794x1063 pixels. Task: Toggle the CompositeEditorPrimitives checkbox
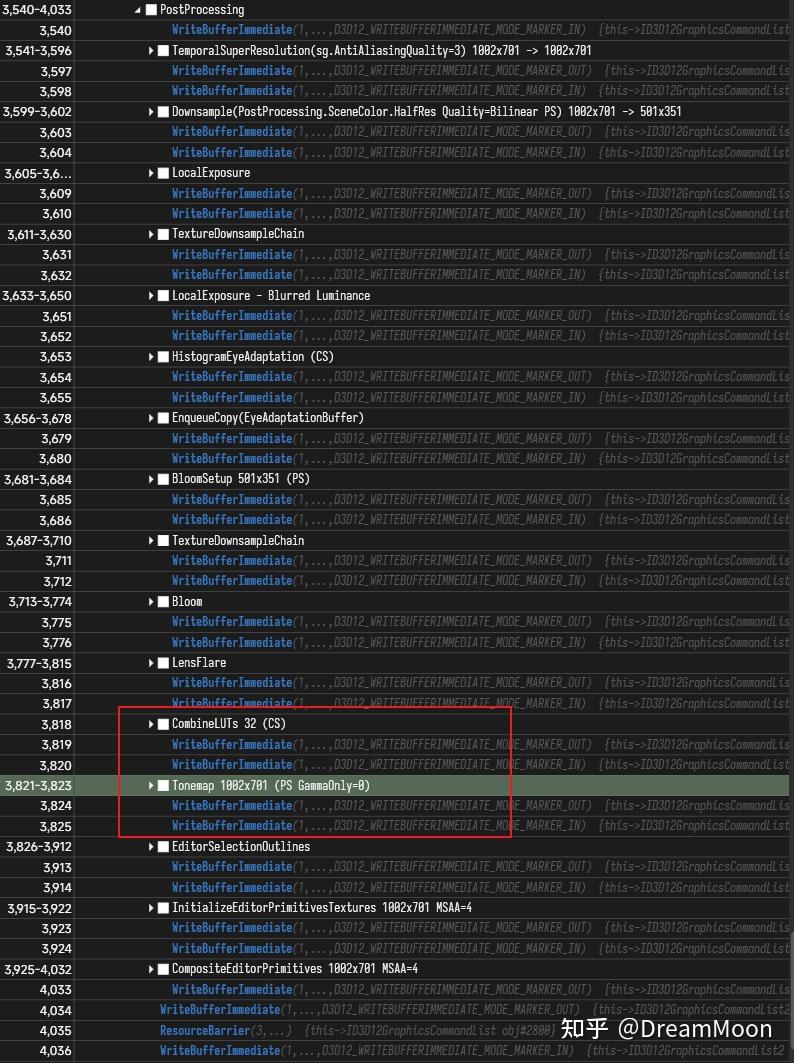point(163,969)
